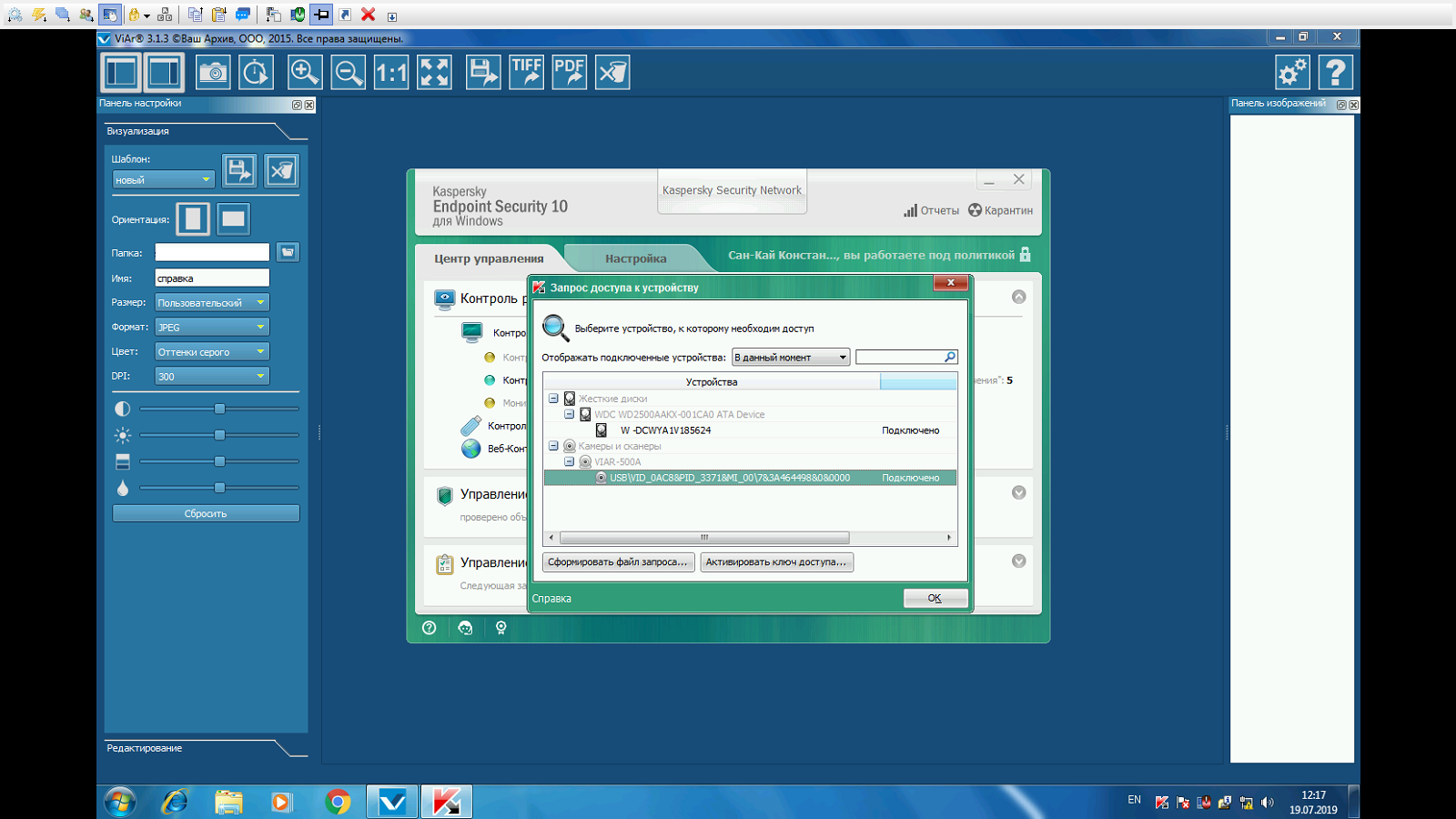The height and width of the screenshot is (819, 1456).
Task: Save image with the floppy export icon
Action: (x=482, y=72)
